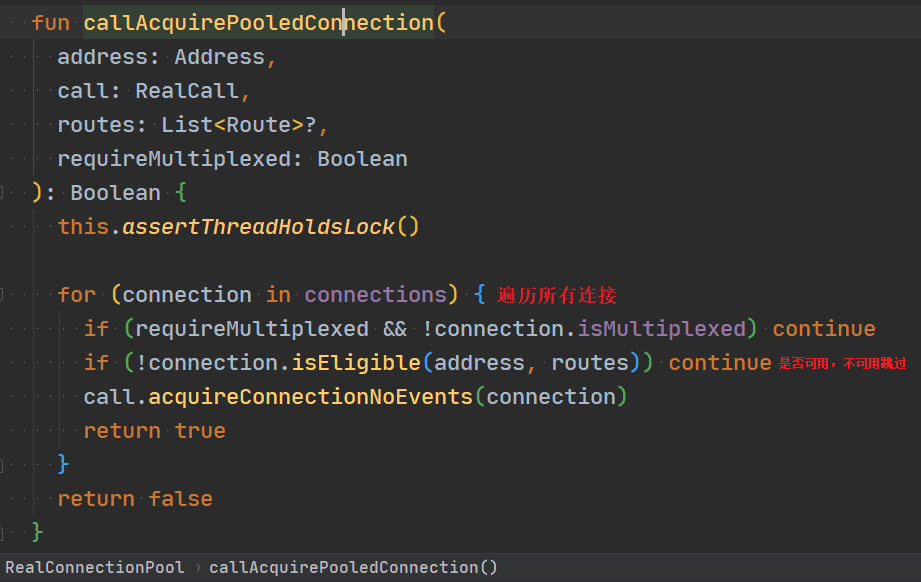
Task: Click the Address type reference
Action: [x=220, y=57]
